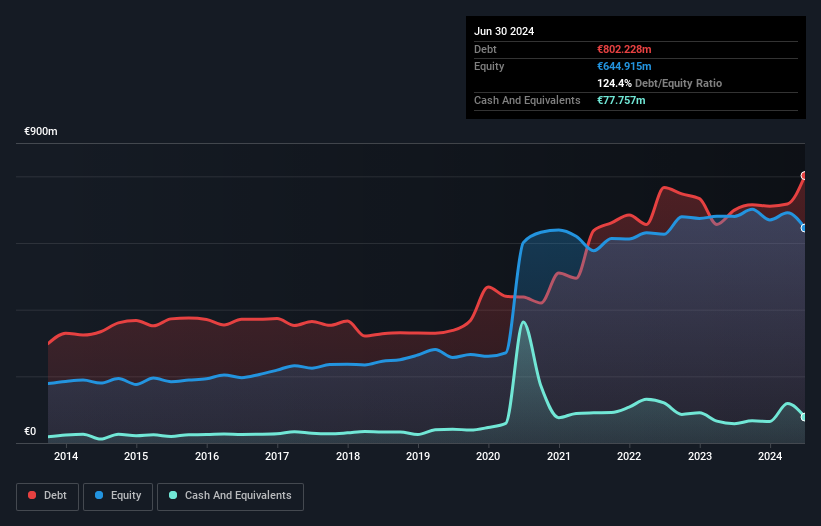
Task: Click the 2023 x-axis label
Action: pos(700,456)
